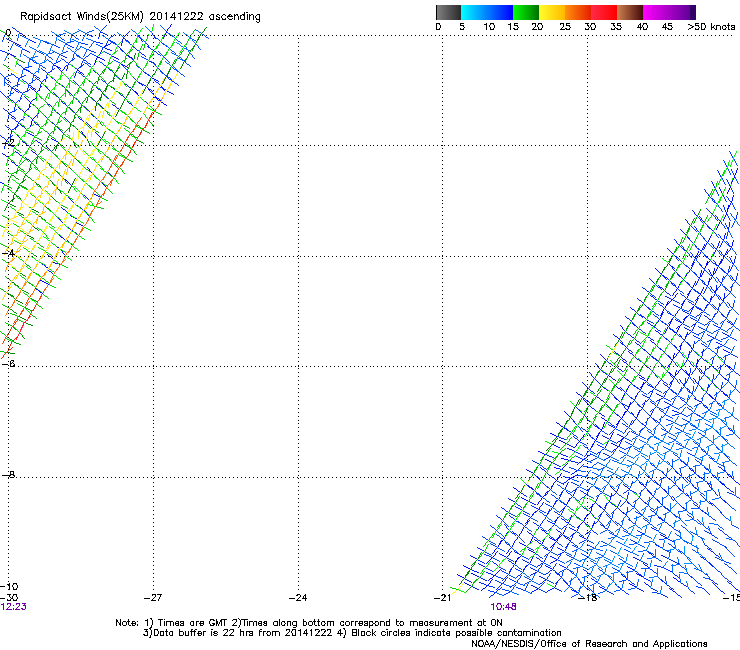Click the purple 10:48 pass time label
Image resolution: width=740 pixels, height=650 pixels.
pos(503,607)
